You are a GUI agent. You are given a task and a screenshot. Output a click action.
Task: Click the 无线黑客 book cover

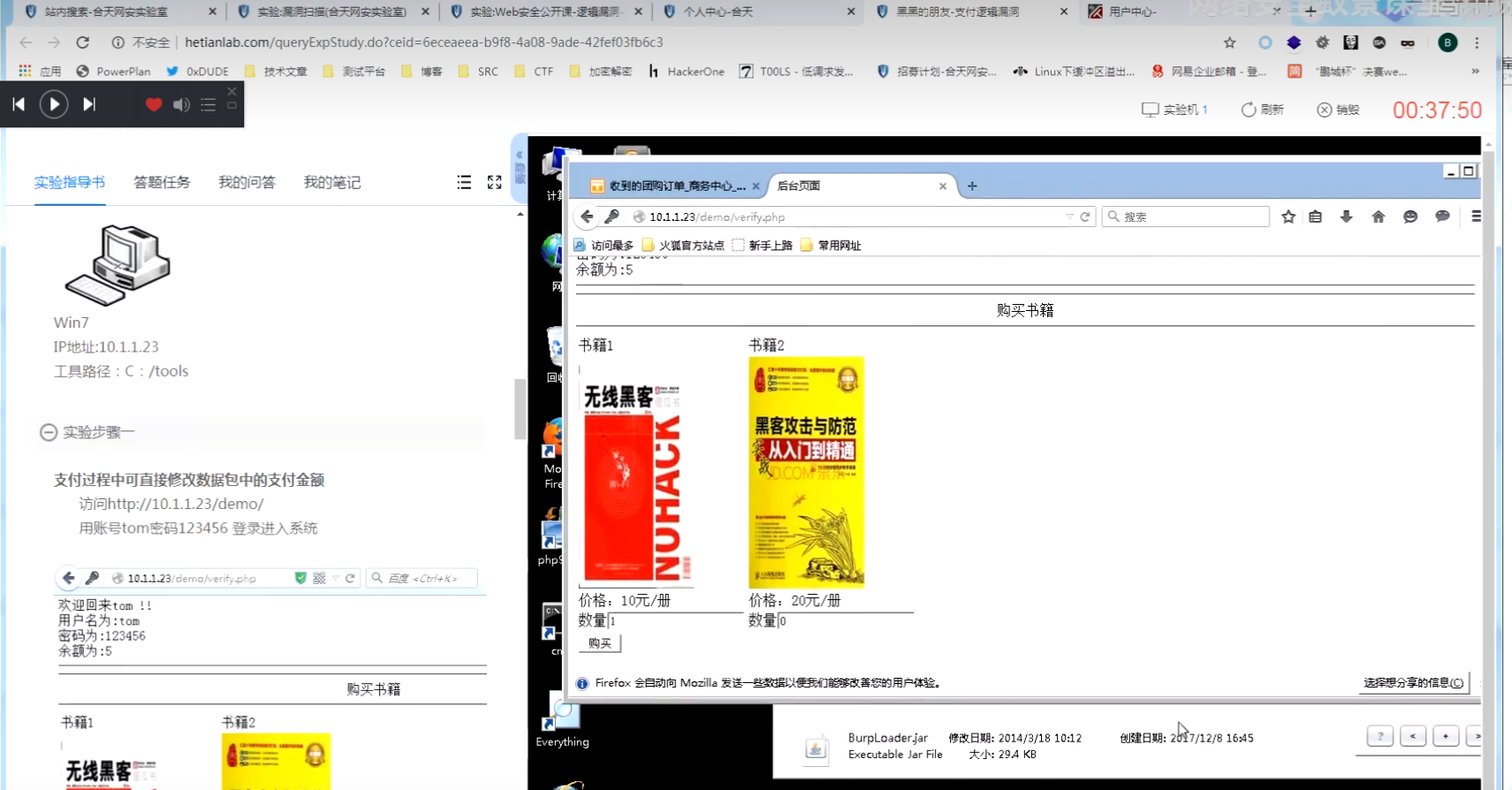[636, 478]
